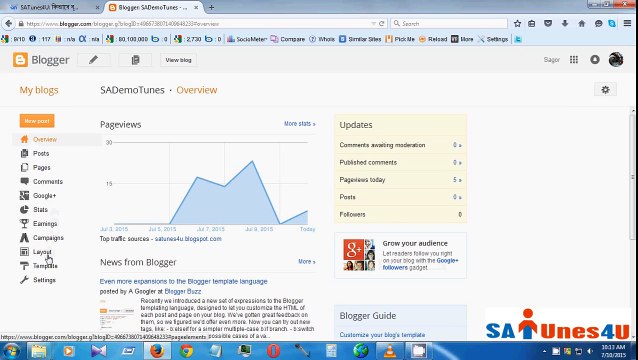
Task: Click the Settings wrench icon
Action: (24, 280)
